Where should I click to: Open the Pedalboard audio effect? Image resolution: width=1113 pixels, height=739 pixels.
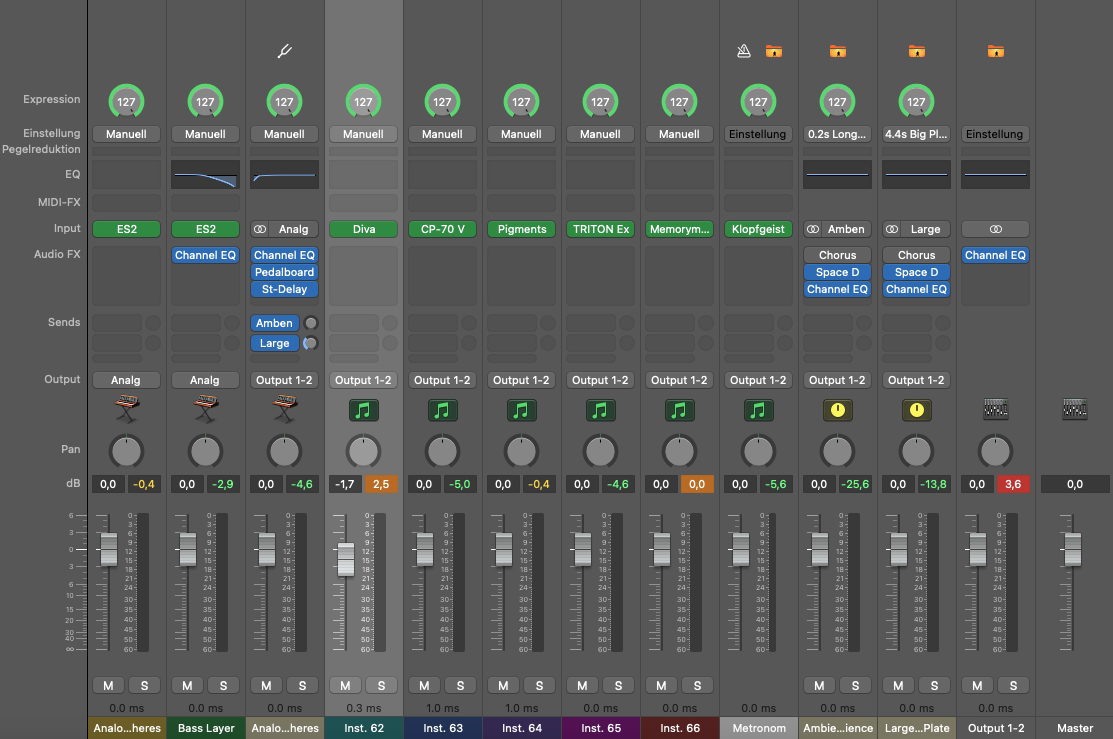click(x=285, y=272)
